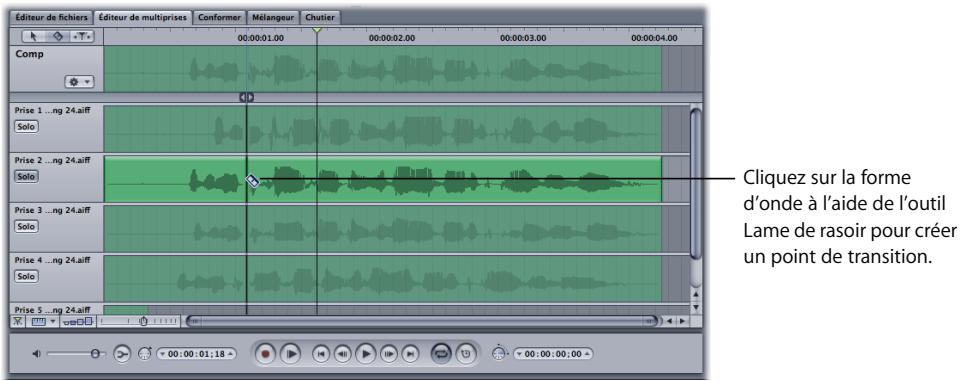Open the time ruler units dropdown
The image size is (967, 381).
42,321
